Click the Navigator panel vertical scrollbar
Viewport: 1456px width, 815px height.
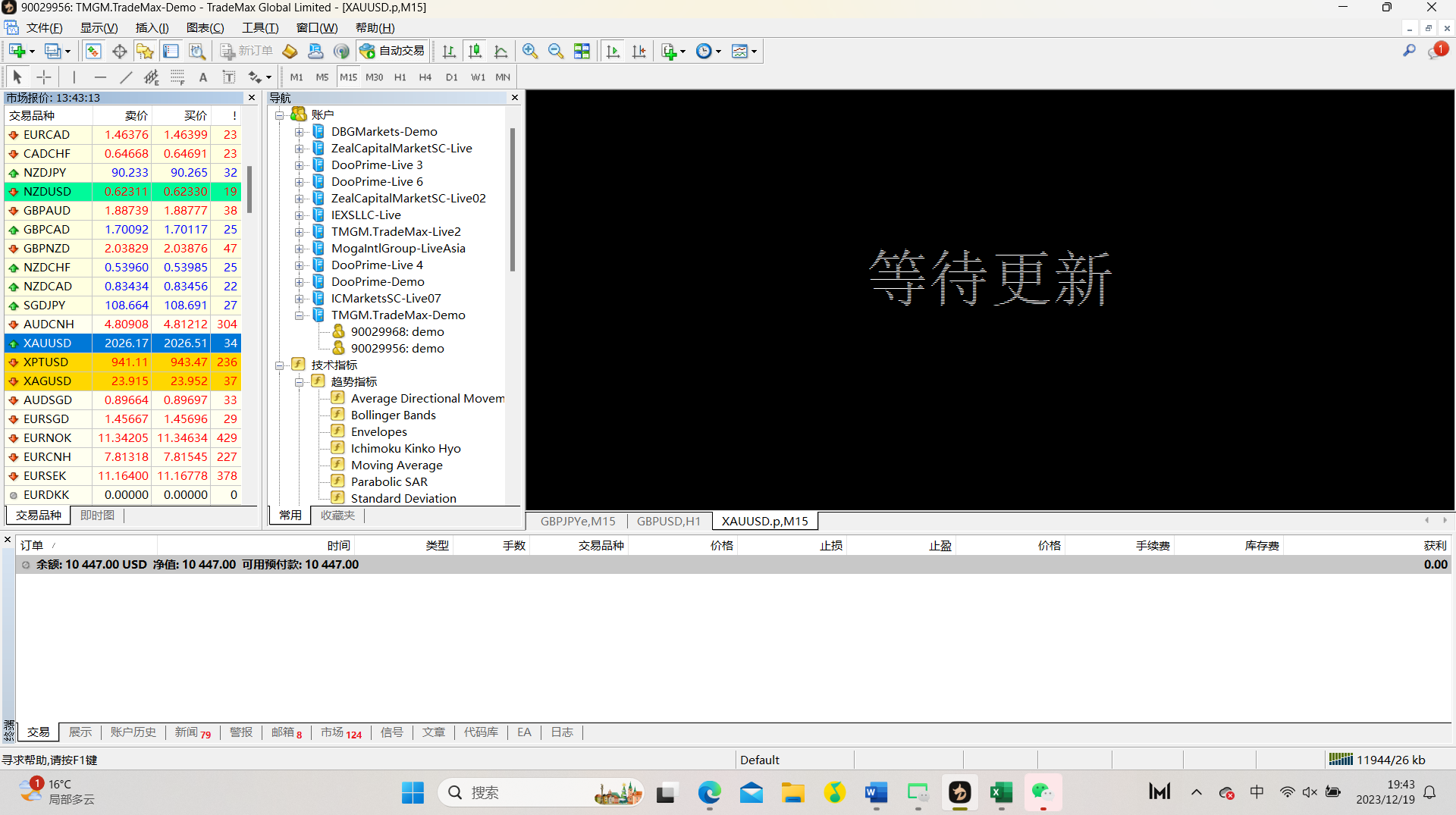[x=513, y=199]
